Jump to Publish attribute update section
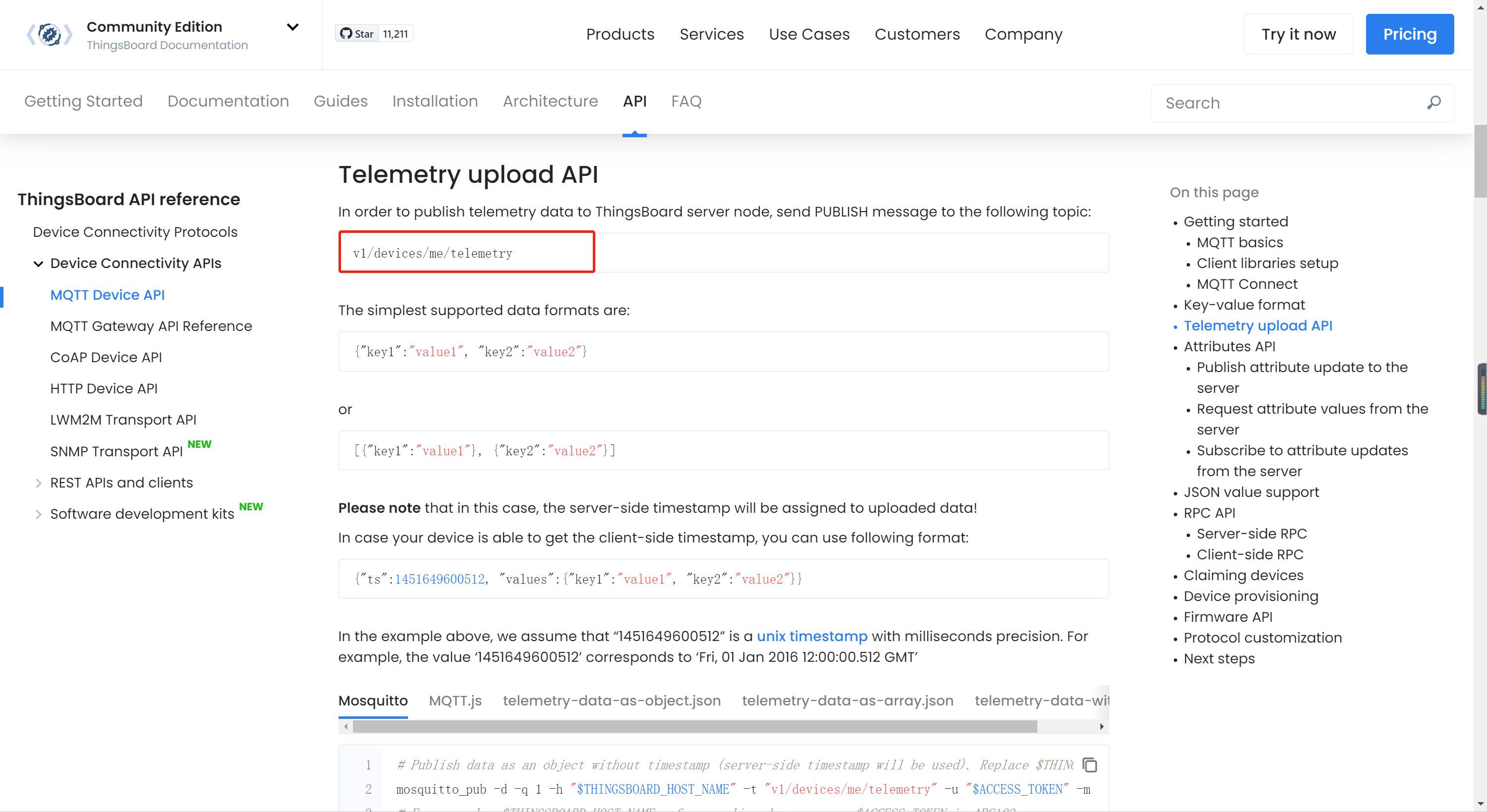The image size is (1487, 812). point(1302,378)
